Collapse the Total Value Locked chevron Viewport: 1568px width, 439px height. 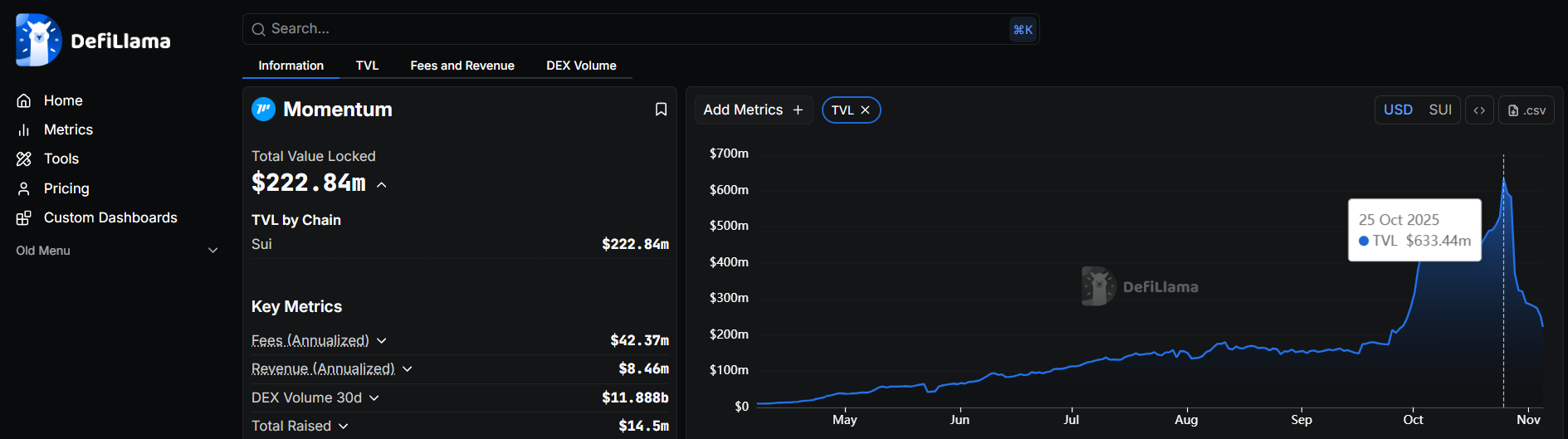(382, 185)
